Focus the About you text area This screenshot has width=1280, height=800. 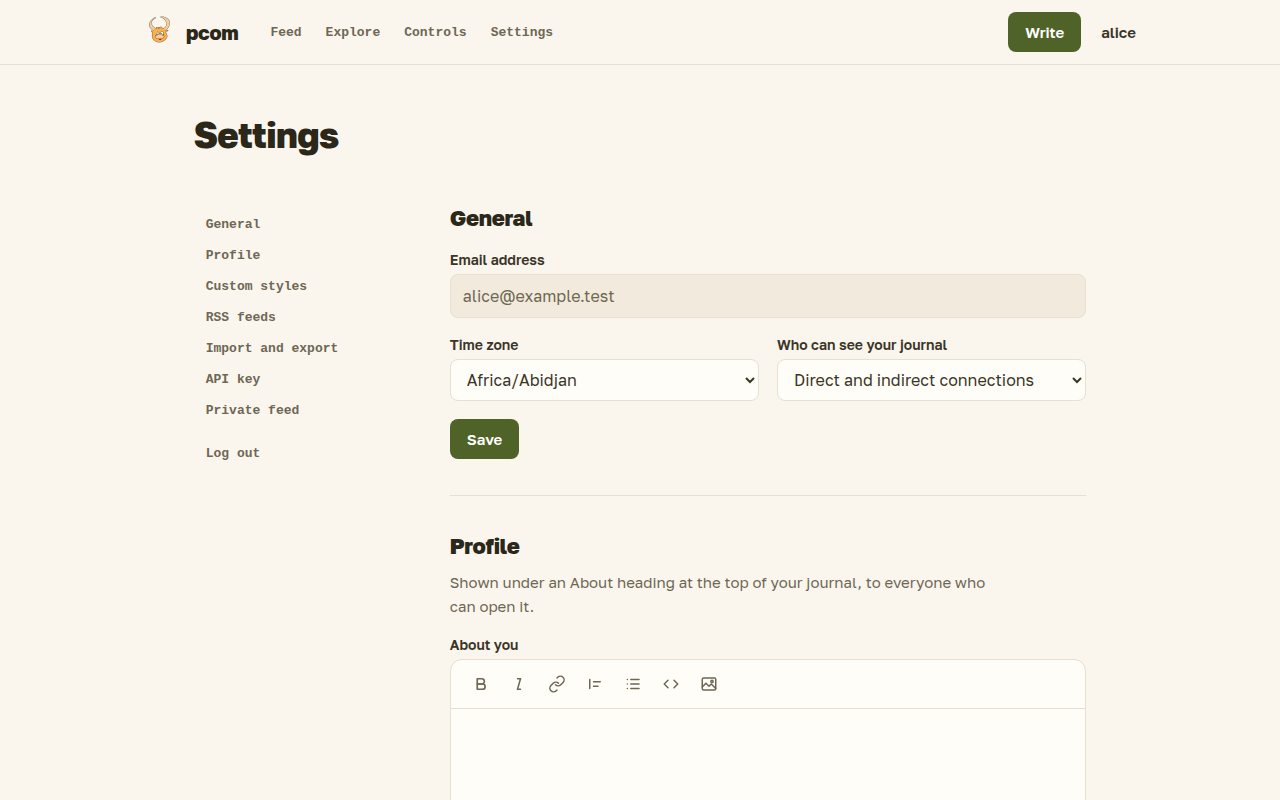(x=768, y=754)
